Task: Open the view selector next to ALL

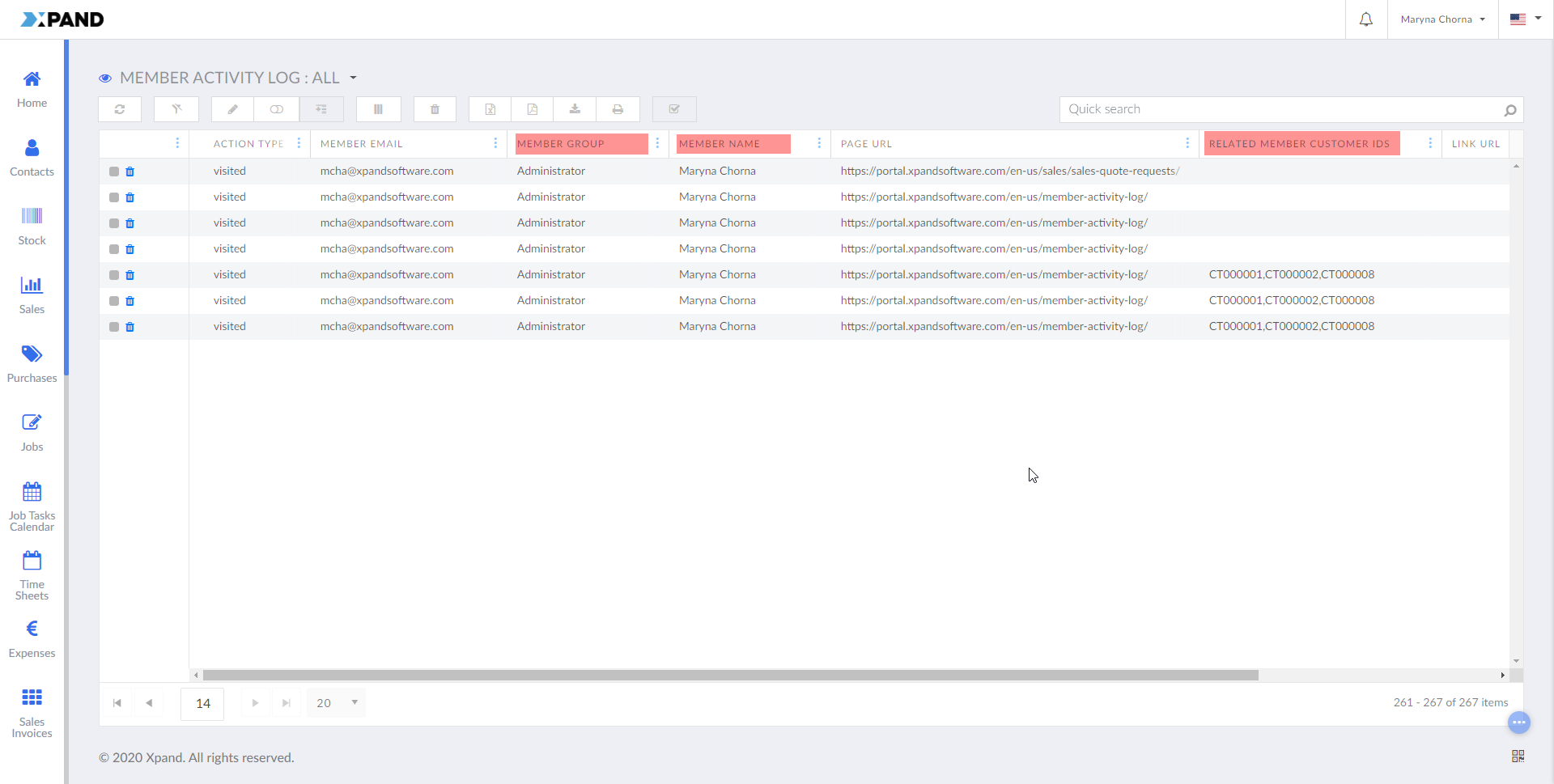Action: pyautogui.click(x=353, y=78)
